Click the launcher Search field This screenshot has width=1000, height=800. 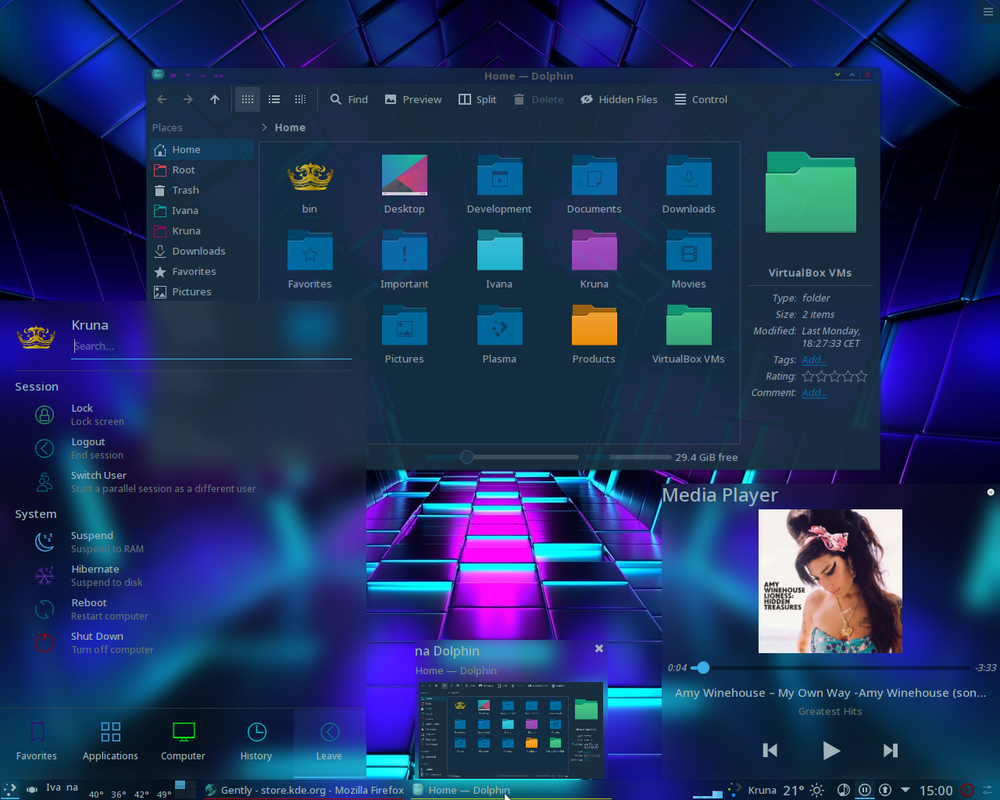click(x=212, y=346)
